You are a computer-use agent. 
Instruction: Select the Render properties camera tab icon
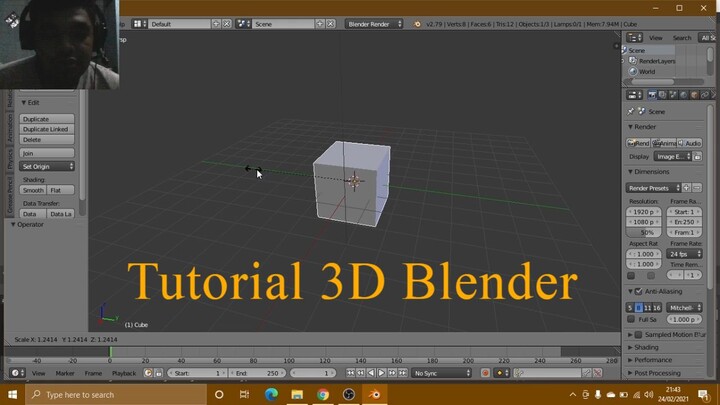[x=652, y=95]
